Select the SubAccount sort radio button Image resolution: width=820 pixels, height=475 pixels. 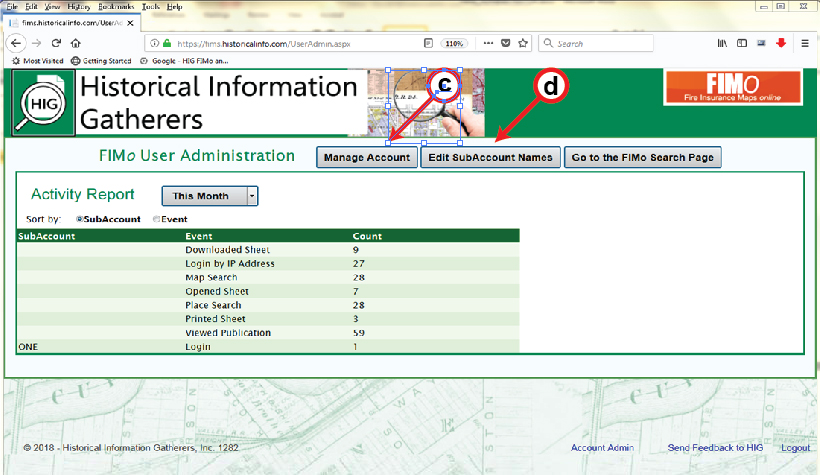pos(80,219)
